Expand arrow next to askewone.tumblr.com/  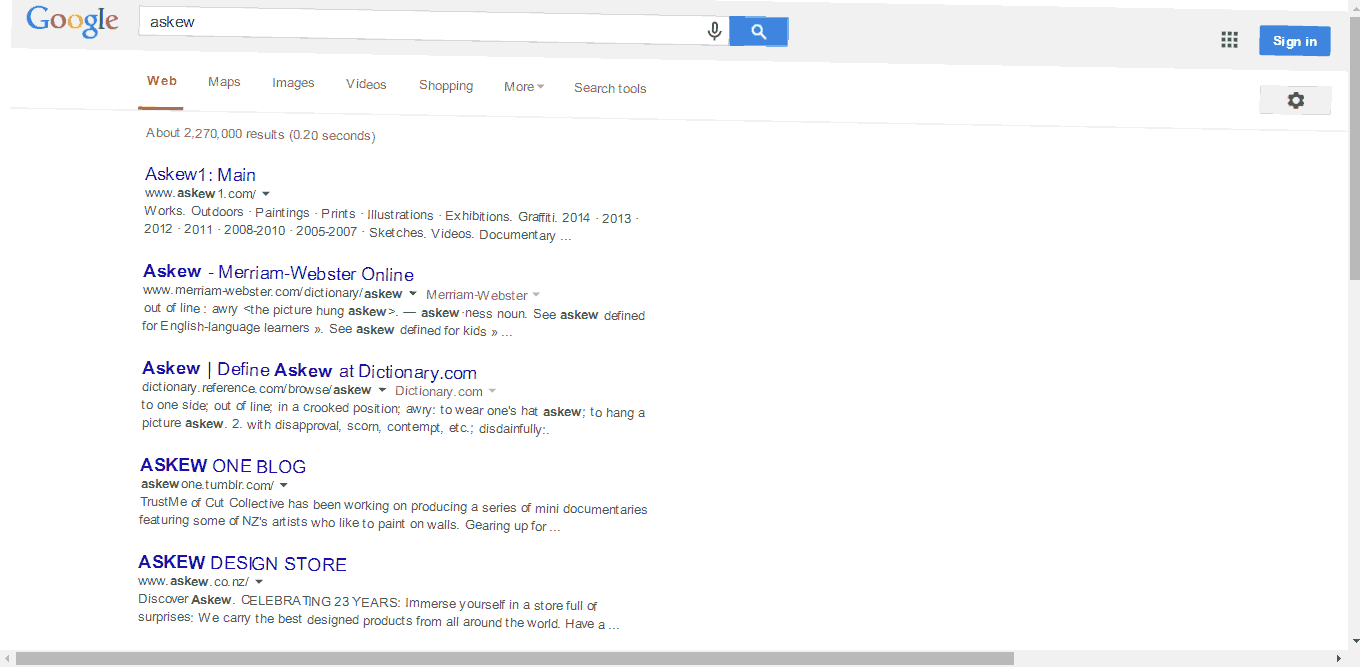click(284, 485)
